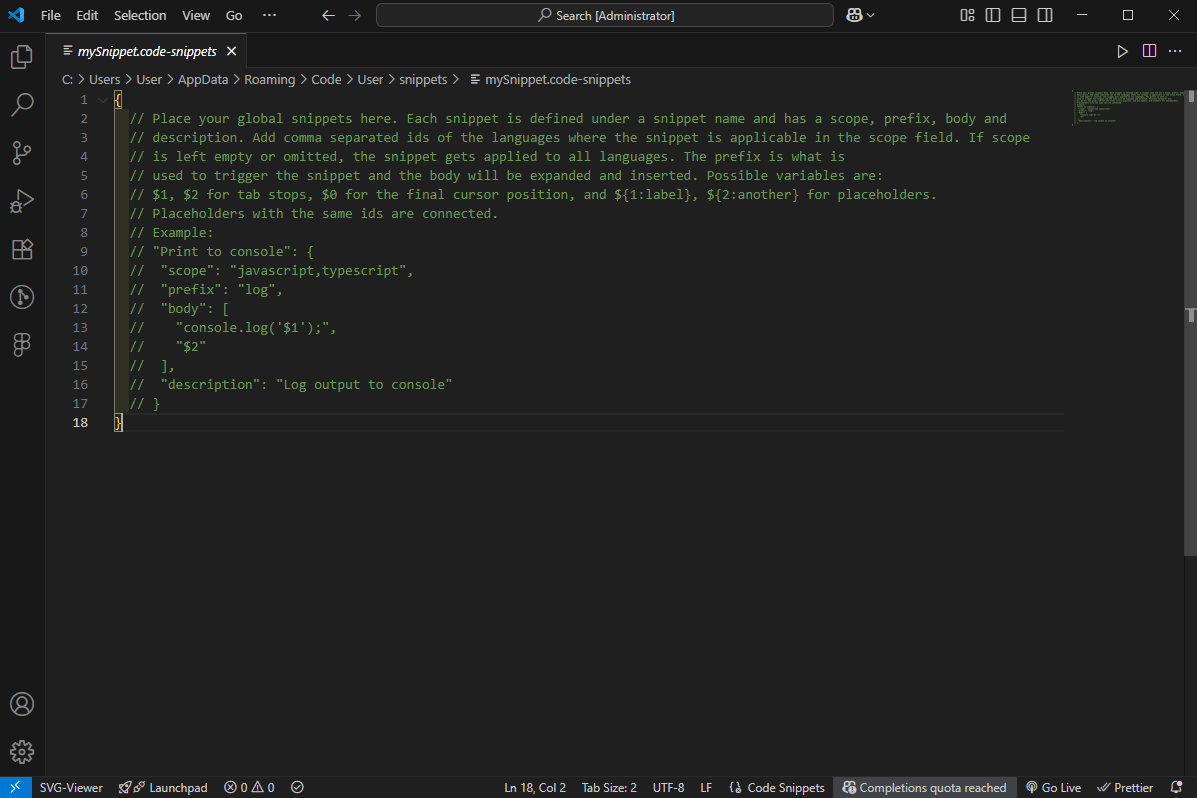The image size is (1197, 798).
Task: Open the View menu
Action: coord(196,15)
